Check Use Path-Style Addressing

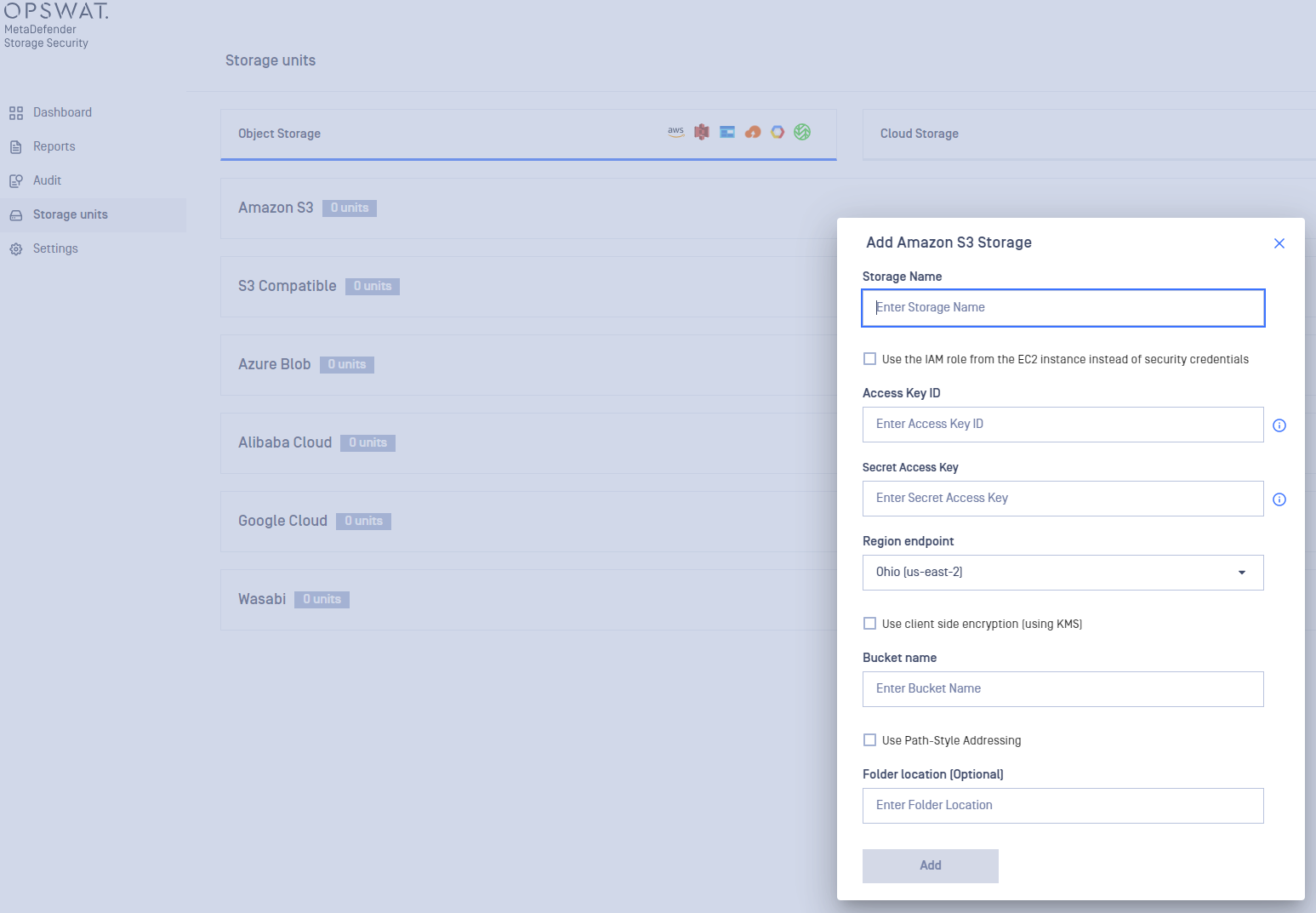pos(869,740)
